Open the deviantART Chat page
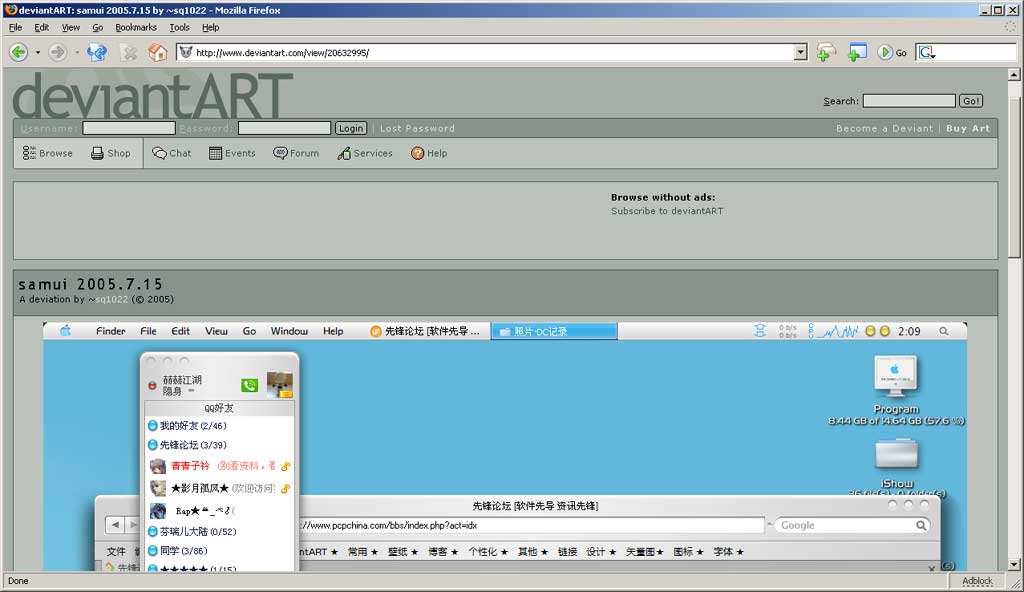The width and height of the screenshot is (1024, 592). [x=172, y=153]
